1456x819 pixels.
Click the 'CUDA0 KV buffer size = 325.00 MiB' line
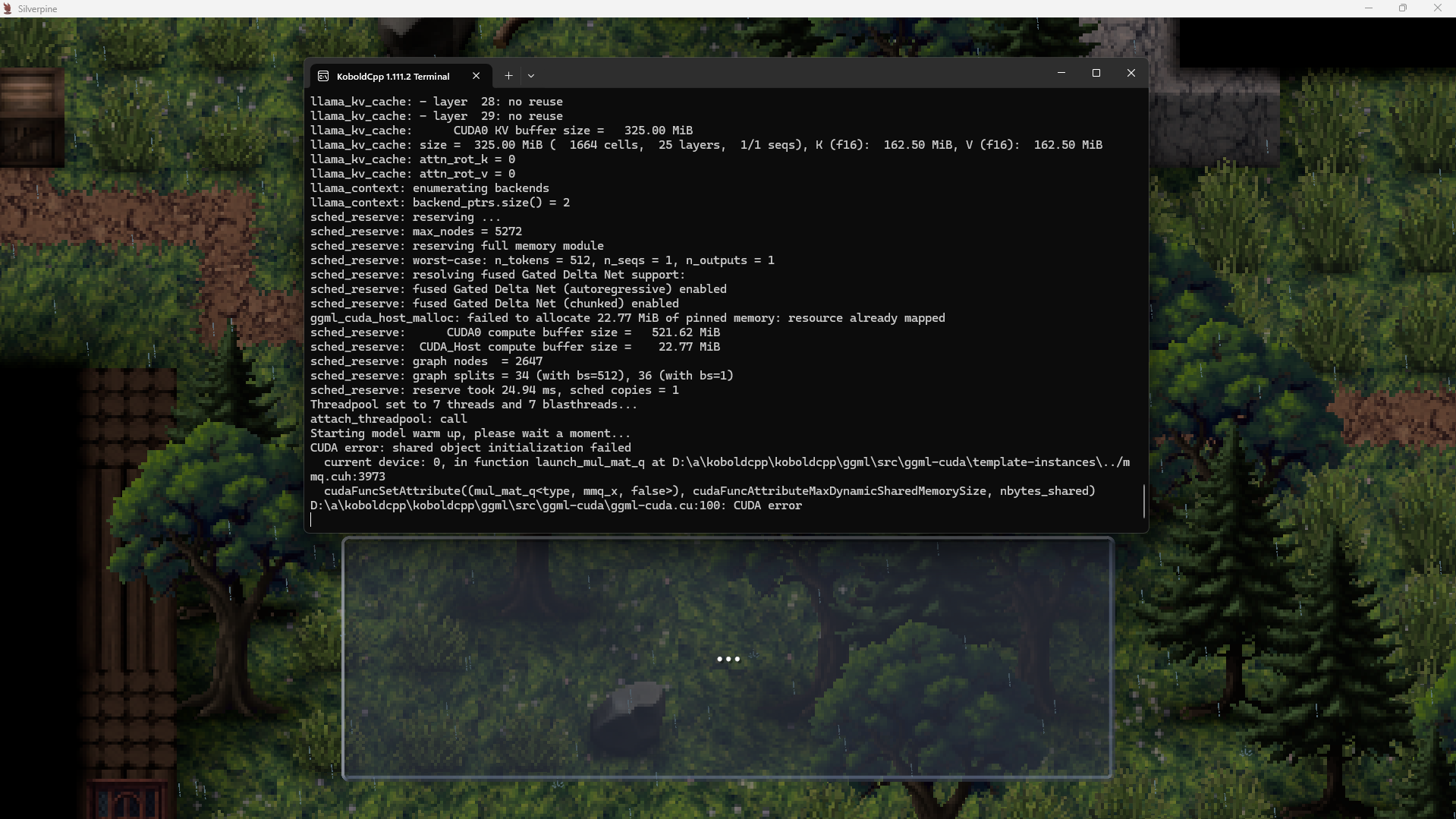[x=502, y=131]
